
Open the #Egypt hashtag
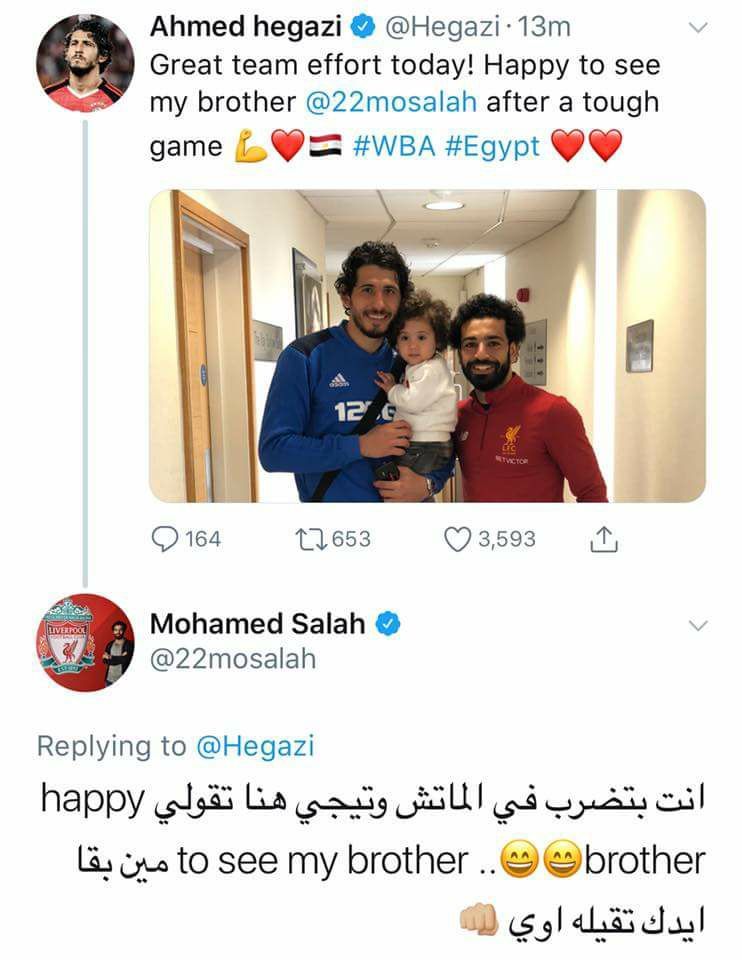[493, 147]
